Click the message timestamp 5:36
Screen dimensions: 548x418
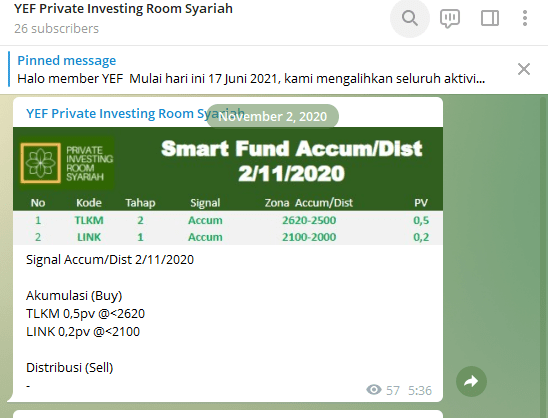click(x=420, y=390)
